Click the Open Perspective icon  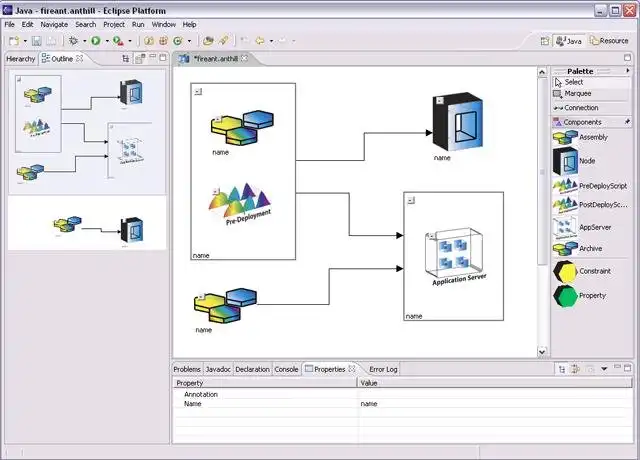[x=544, y=41]
